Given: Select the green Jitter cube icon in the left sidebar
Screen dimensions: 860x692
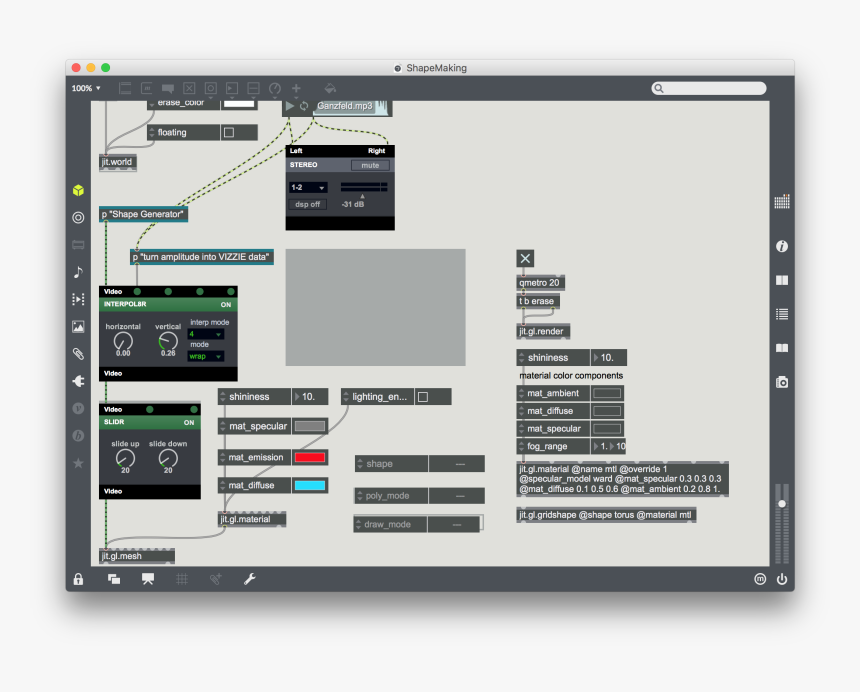Looking at the screenshot, I should pos(78,189).
